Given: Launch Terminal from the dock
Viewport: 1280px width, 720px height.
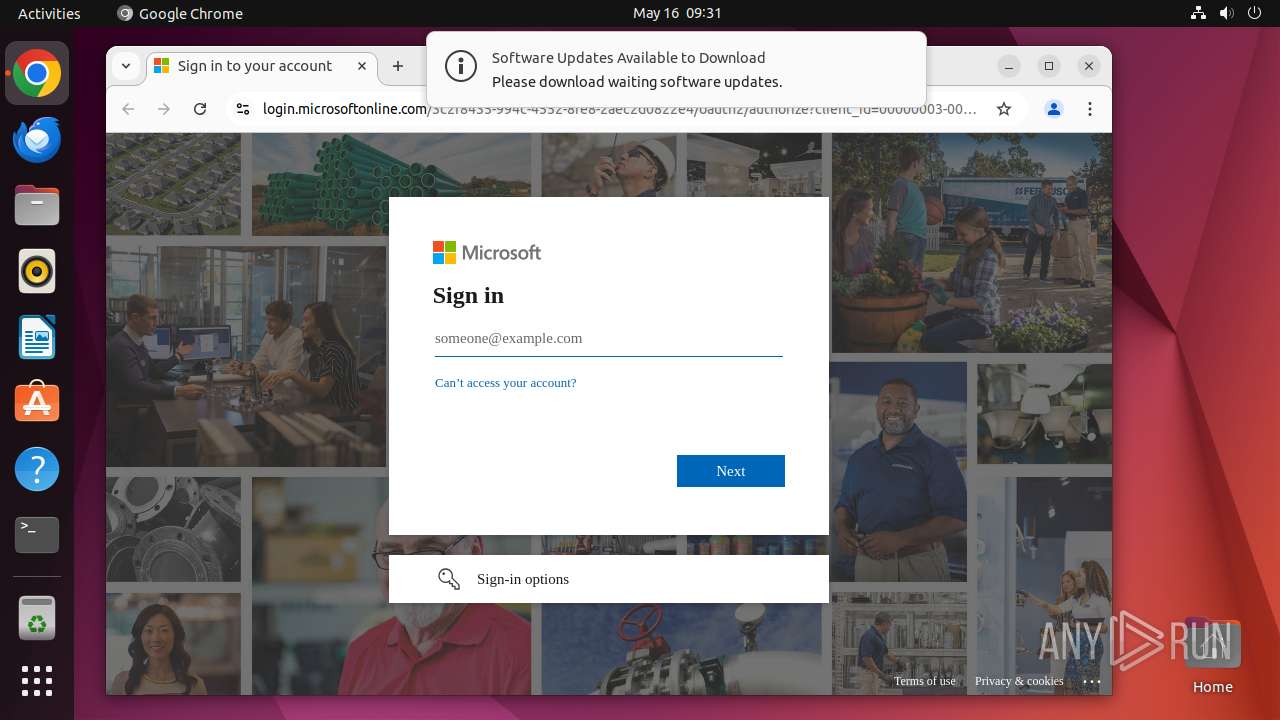Looking at the screenshot, I should (x=37, y=534).
